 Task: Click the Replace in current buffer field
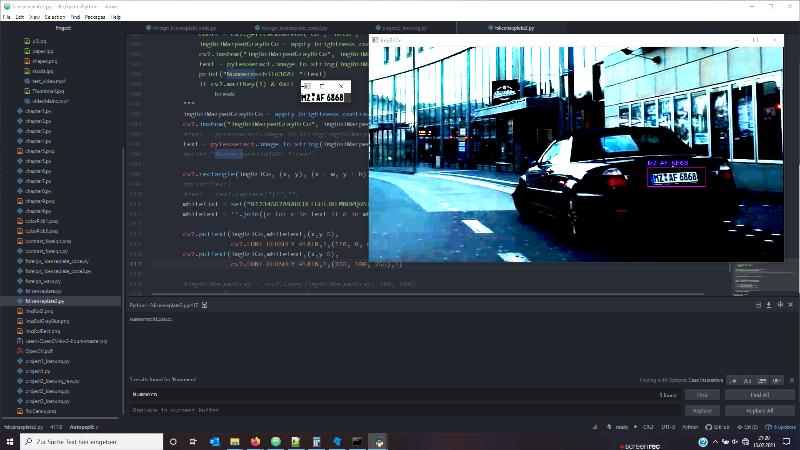(400, 410)
